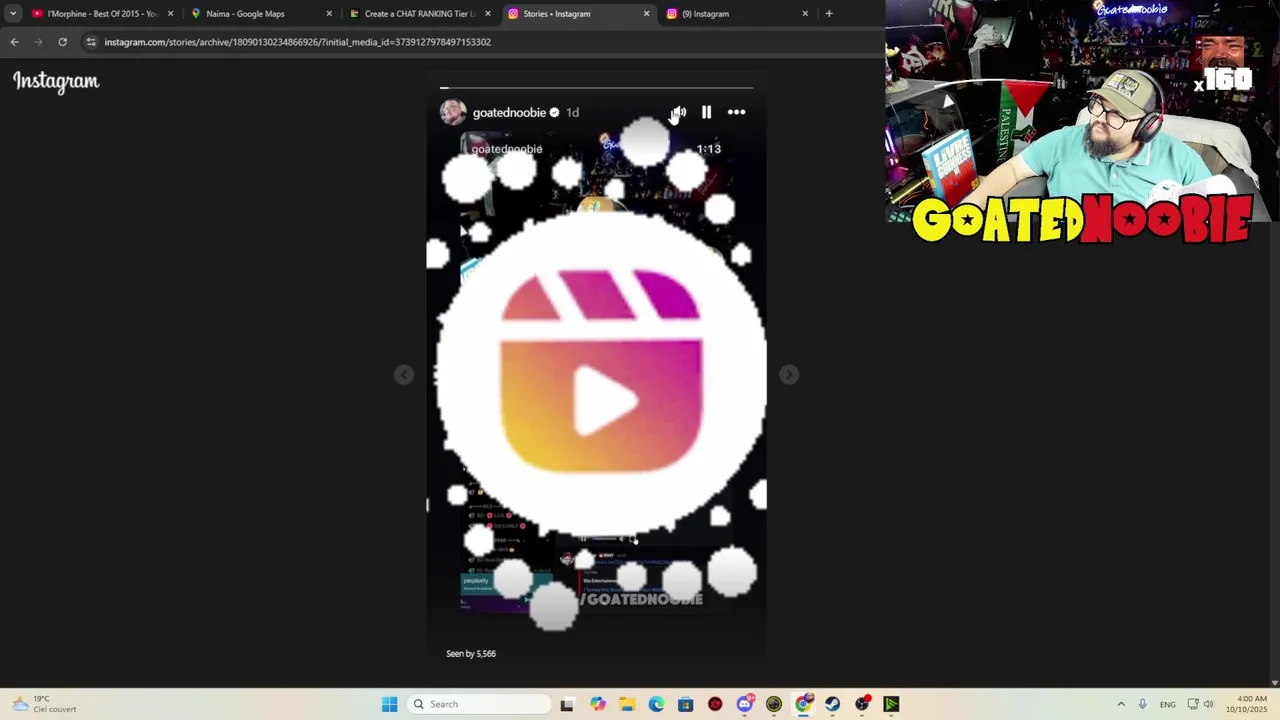This screenshot has width=1280, height=720.
Task: Close the (9) Instagram tab
Action: pyautogui.click(x=805, y=14)
